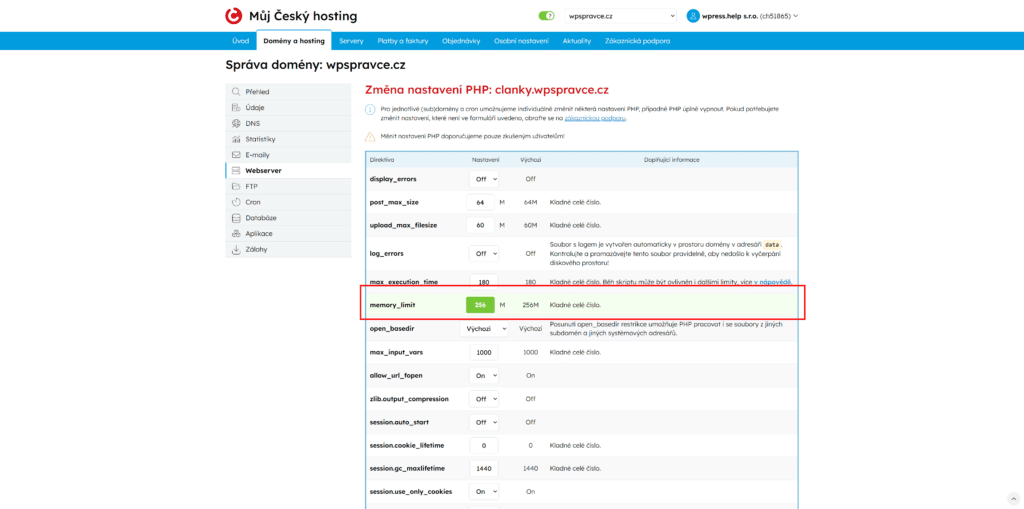Image resolution: width=1024 pixels, height=509 pixels.
Task: Click the Údaje sidebar icon
Action: (x=236, y=108)
